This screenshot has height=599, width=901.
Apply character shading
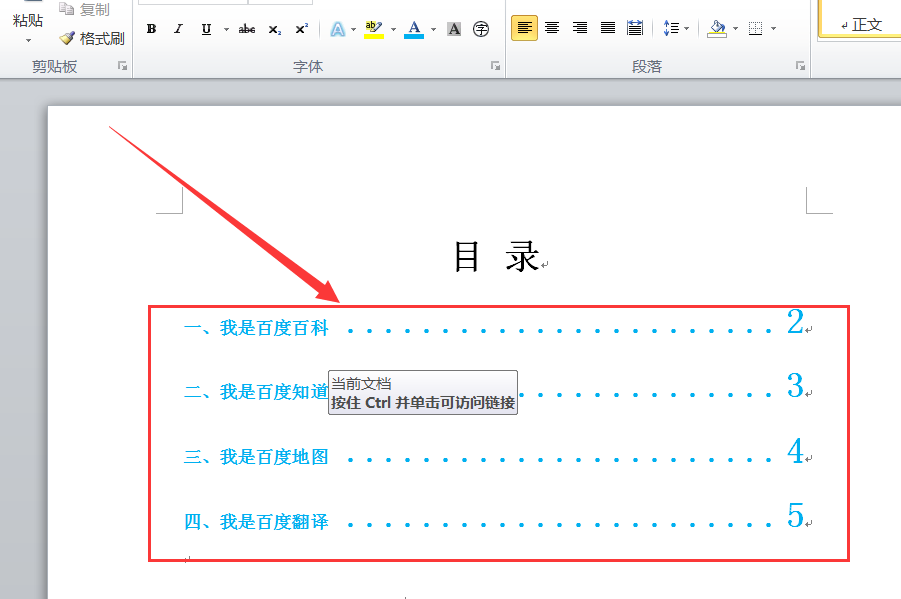(x=454, y=29)
